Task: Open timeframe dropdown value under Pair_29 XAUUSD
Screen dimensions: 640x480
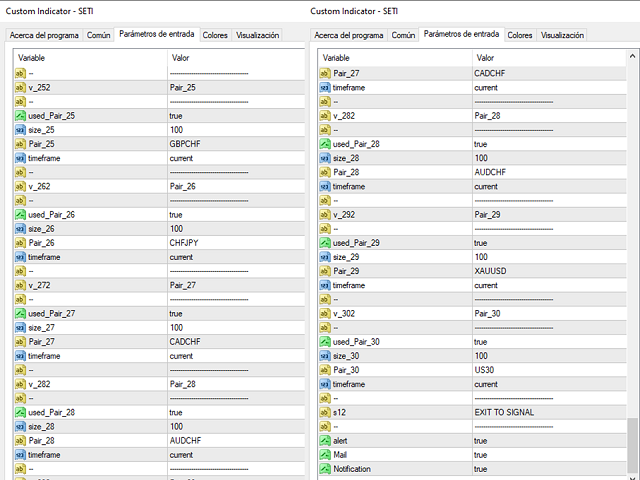Action: pos(549,285)
